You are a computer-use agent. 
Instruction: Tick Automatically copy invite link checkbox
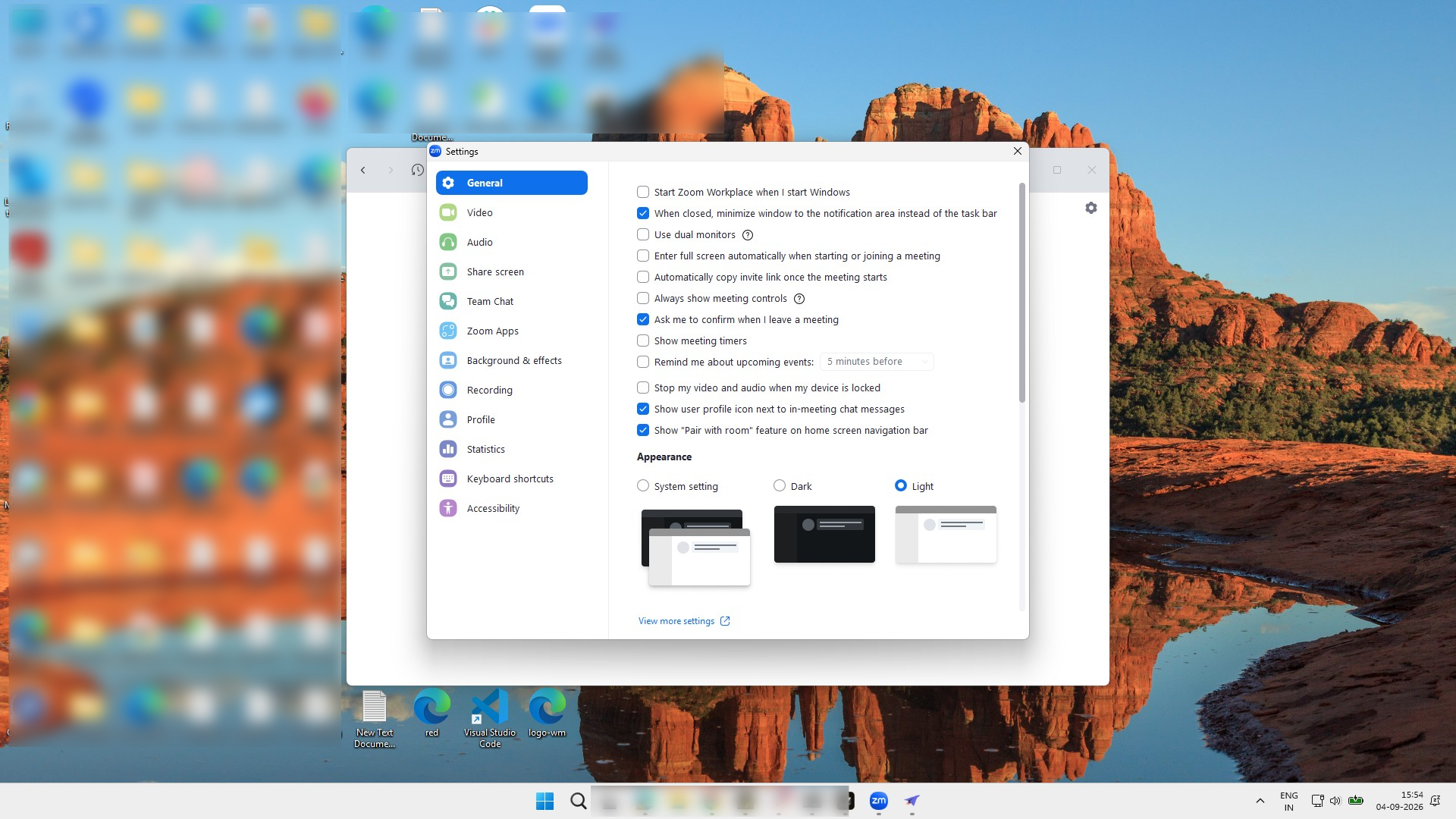pos(643,277)
